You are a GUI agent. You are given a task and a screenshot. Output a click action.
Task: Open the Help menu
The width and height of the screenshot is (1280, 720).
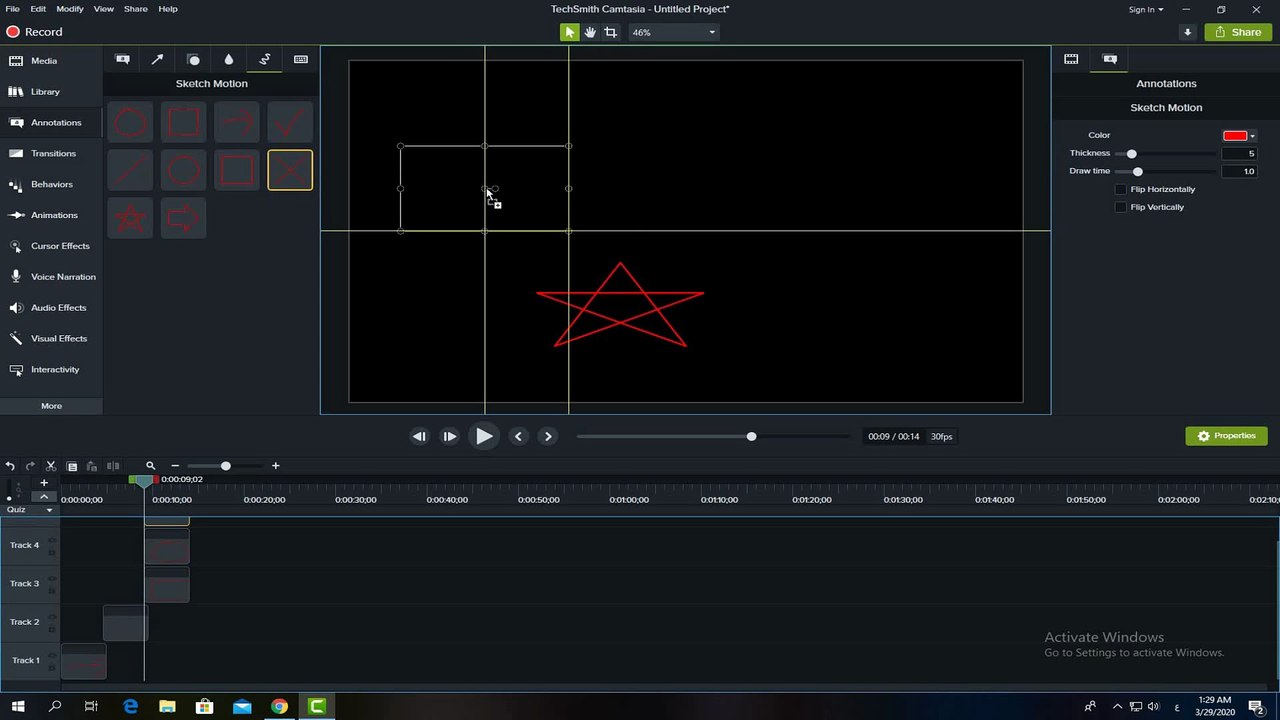coord(168,9)
